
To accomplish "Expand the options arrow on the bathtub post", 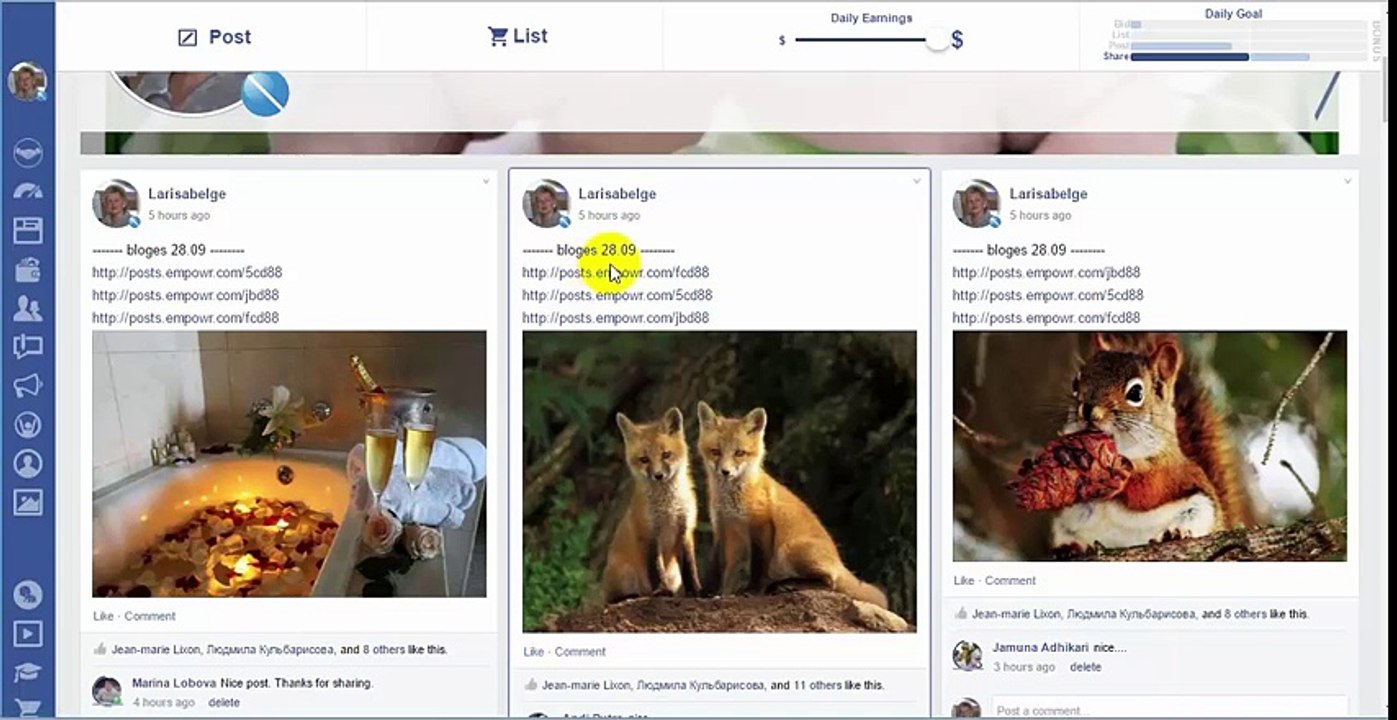I will pos(486,182).
